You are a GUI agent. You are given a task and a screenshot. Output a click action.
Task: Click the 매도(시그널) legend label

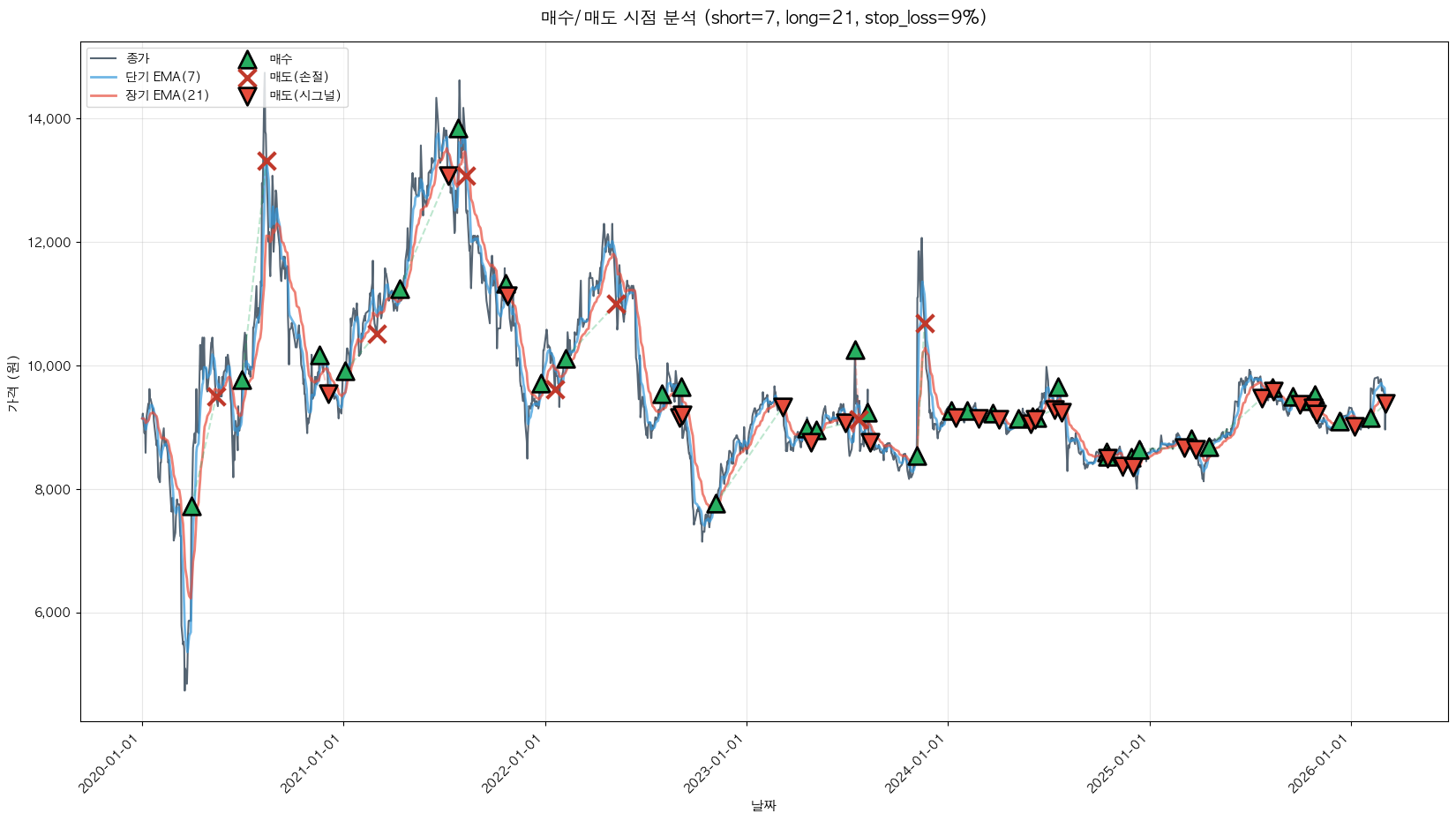pos(304,95)
